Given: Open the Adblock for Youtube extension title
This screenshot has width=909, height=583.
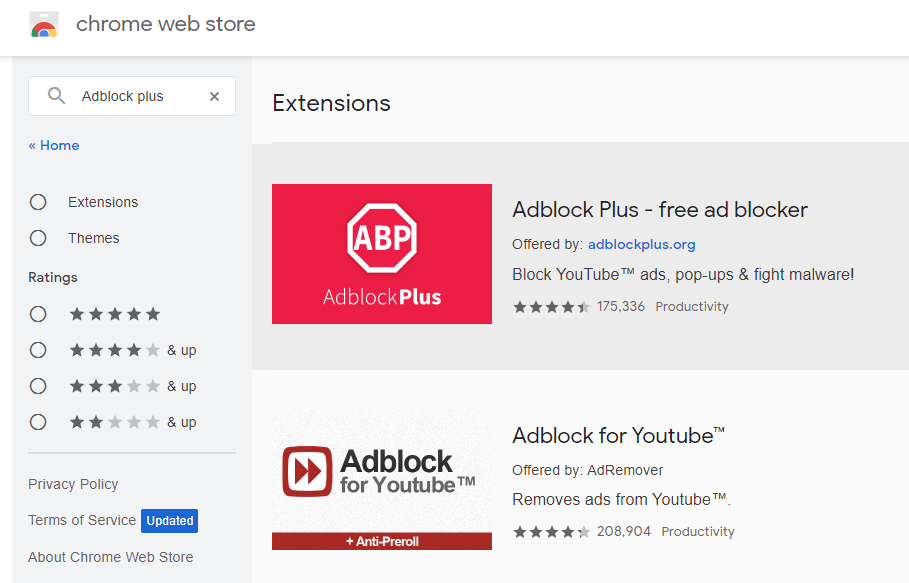Looking at the screenshot, I should tap(618, 435).
